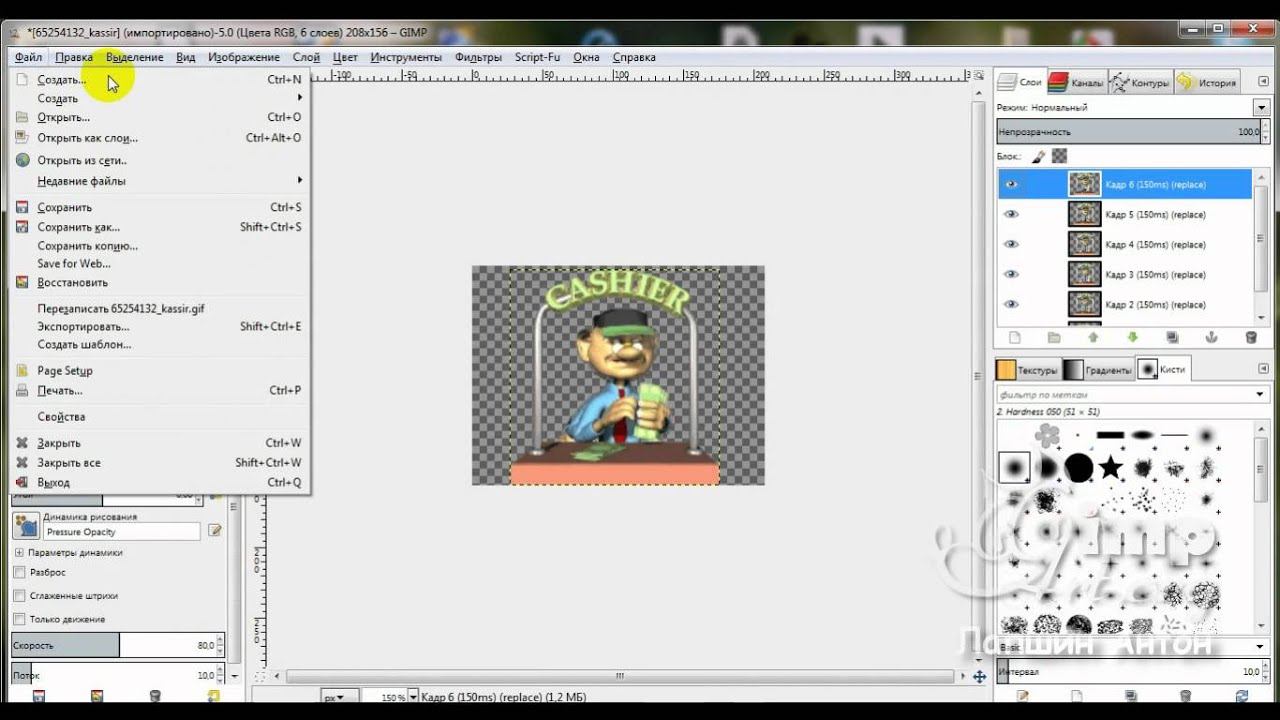This screenshot has height=720, width=1280.
Task: Switch to the Контуры tab
Action: (1140, 83)
